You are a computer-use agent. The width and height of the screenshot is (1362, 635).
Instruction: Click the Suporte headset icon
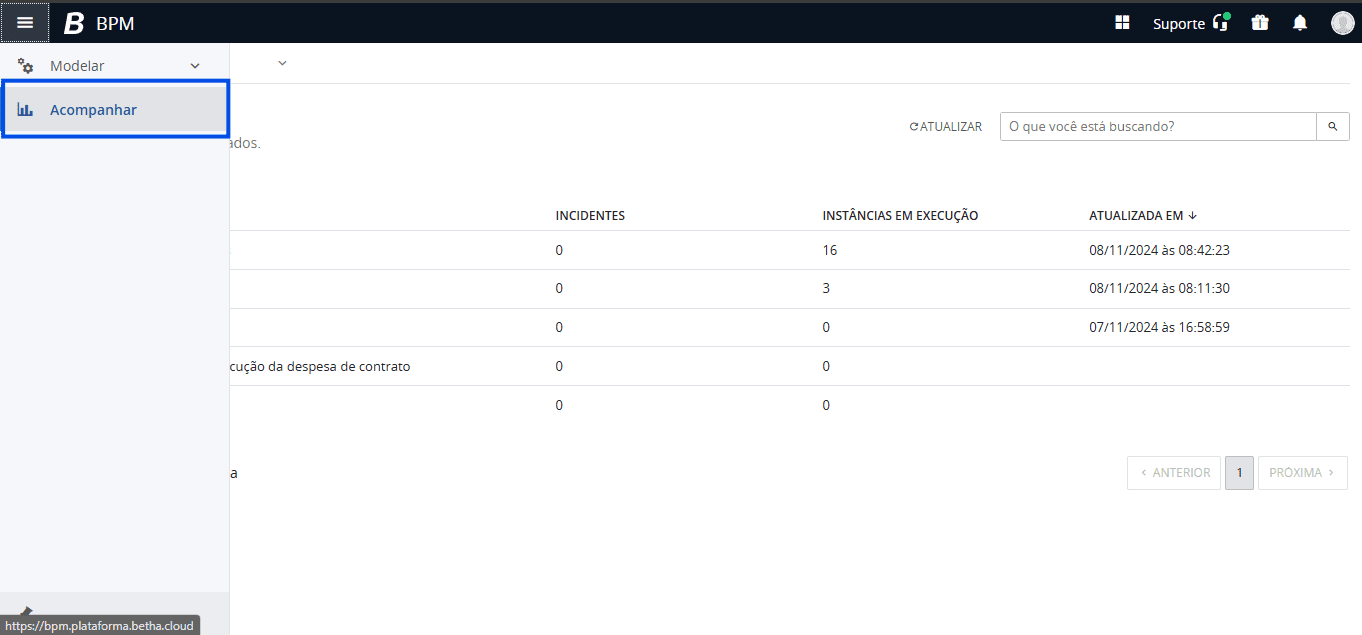pyautogui.click(x=1219, y=23)
